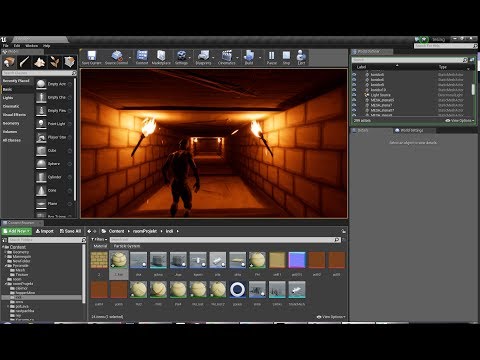
Task: Click the World Outliner vertical scrollbar
Action: pos(473,89)
